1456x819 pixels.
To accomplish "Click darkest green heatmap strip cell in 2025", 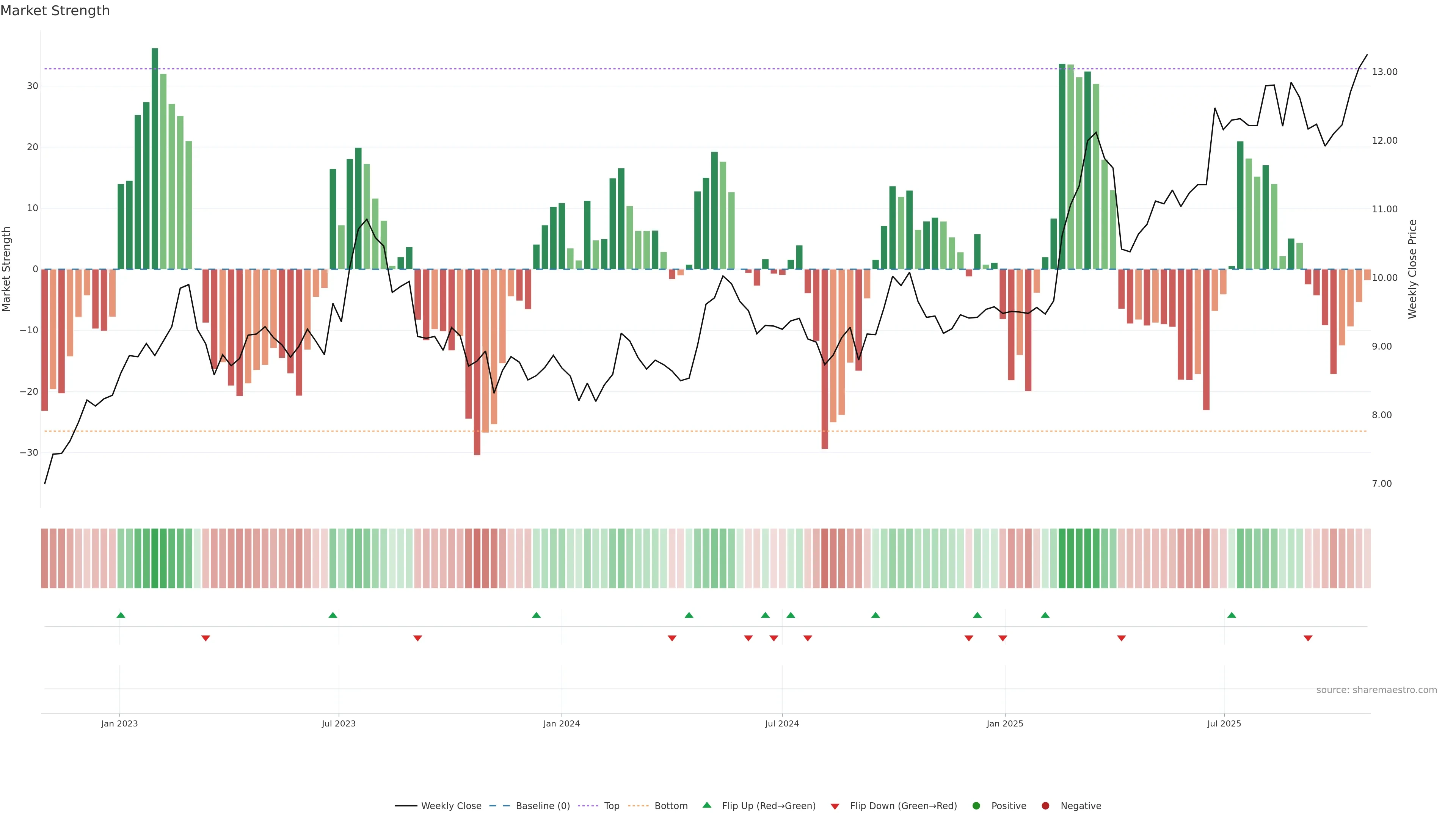I will click(1062, 558).
